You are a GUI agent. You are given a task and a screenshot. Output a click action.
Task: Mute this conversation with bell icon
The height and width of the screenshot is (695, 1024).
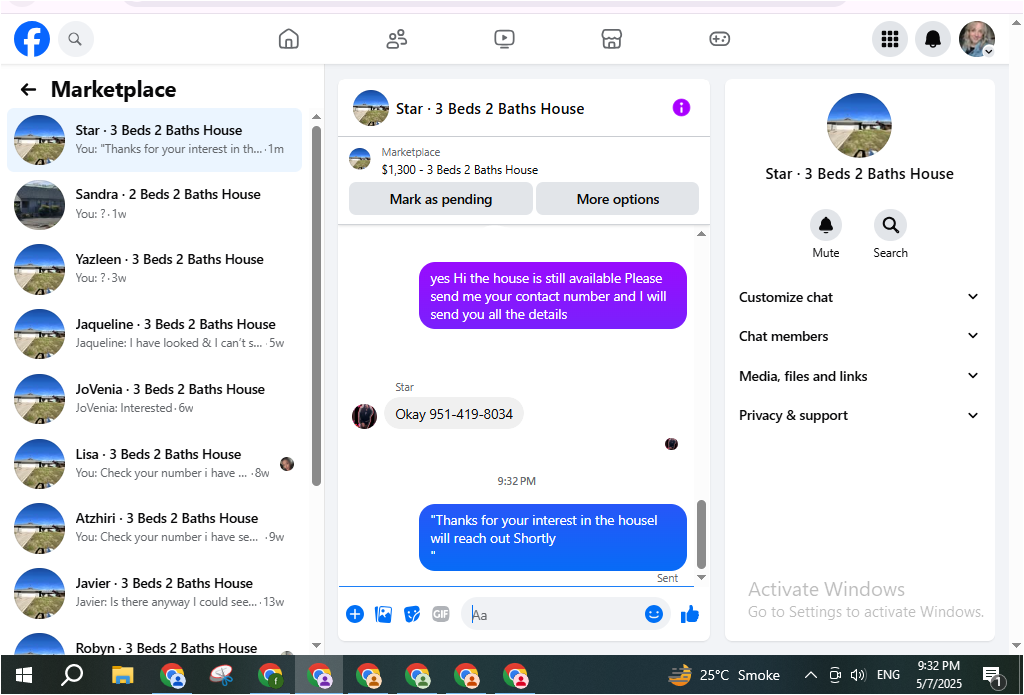click(x=825, y=225)
